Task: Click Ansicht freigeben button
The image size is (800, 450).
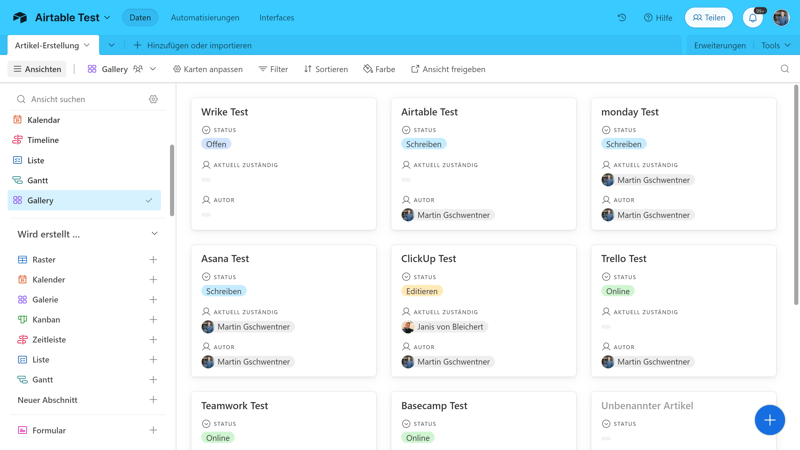Action: pos(447,69)
